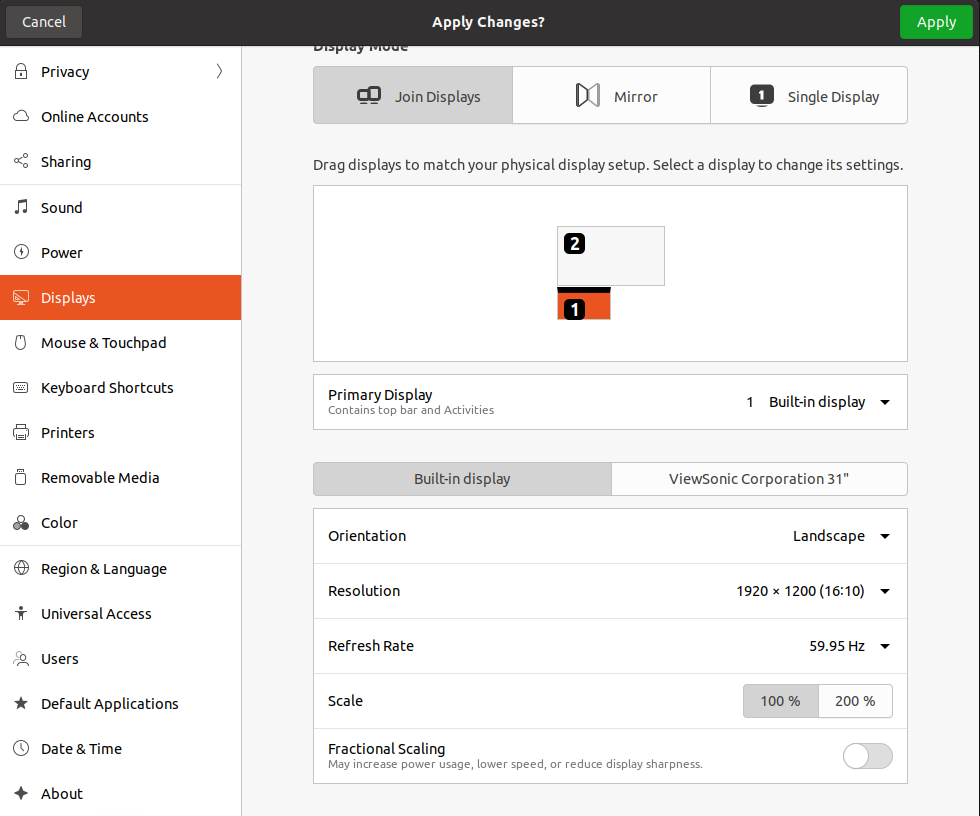Open the Users settings panel

point(121,659)
